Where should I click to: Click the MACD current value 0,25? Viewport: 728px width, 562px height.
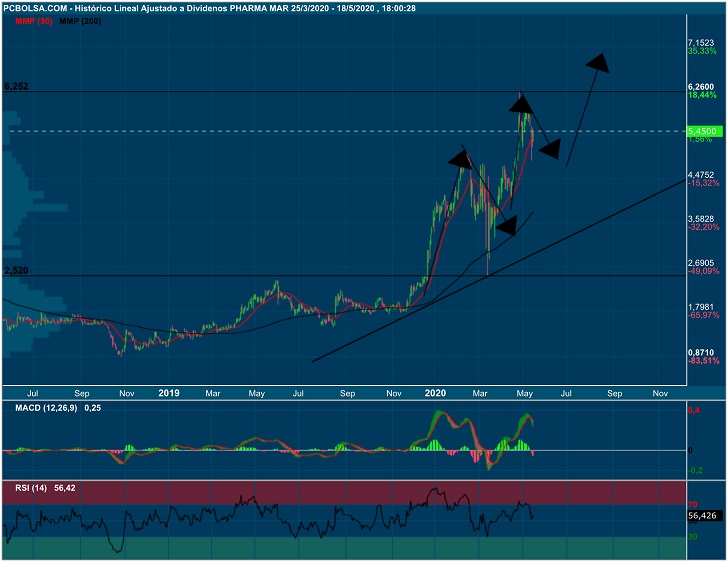(x=93, y=408)
